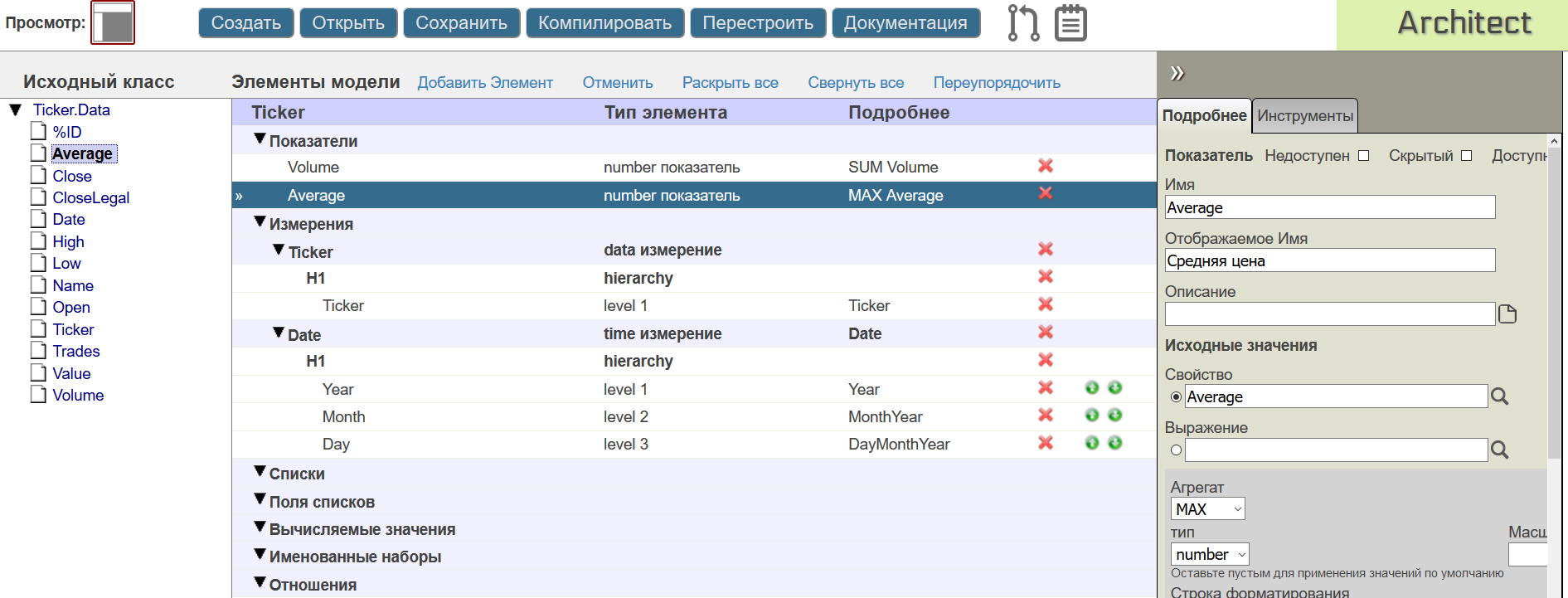Click the page icon beside %ID property
Screen dimensions: 1568x598
38,131
